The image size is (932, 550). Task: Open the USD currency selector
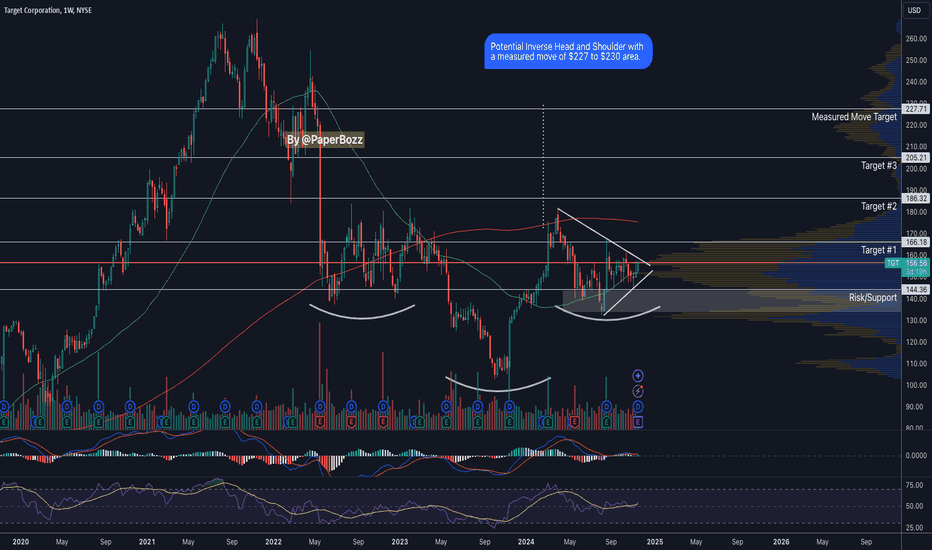914,10
